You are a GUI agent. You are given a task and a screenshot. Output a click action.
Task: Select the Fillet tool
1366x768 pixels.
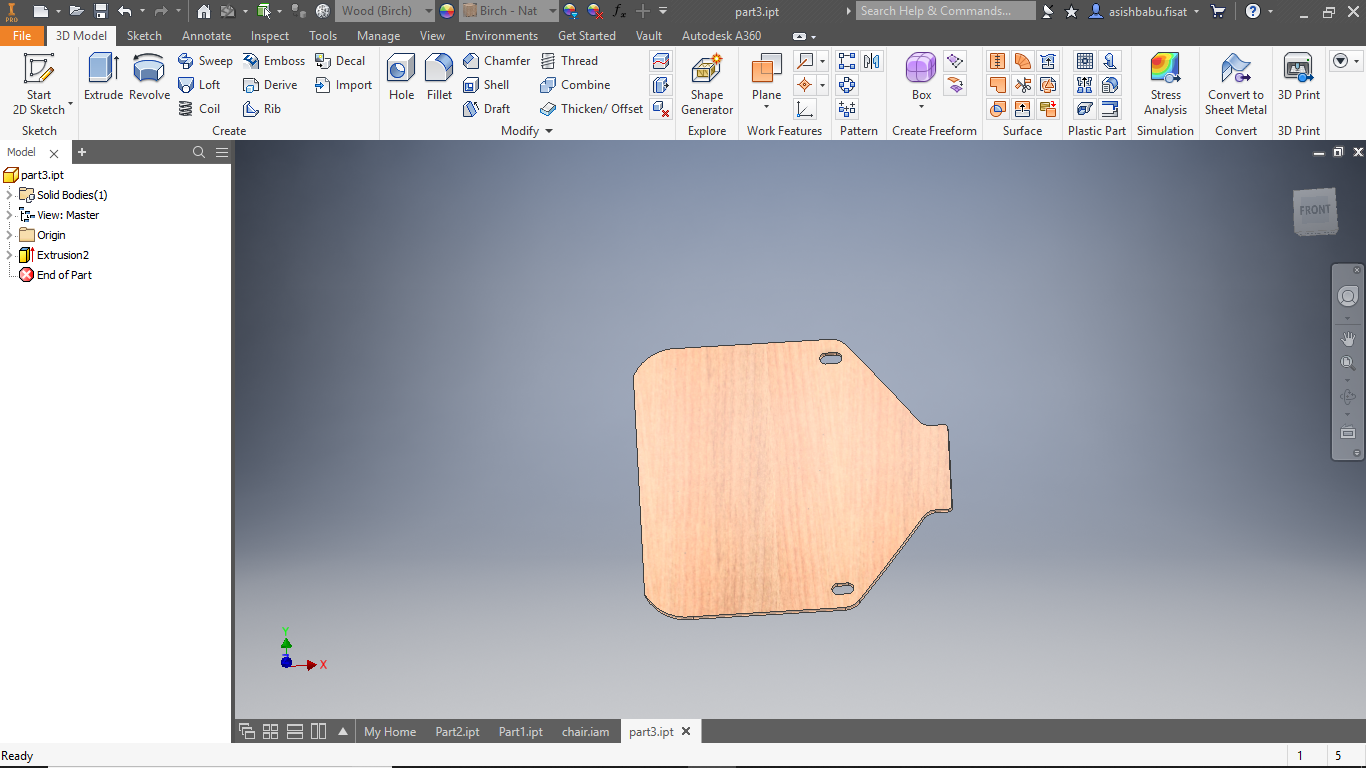click(439, 78)
